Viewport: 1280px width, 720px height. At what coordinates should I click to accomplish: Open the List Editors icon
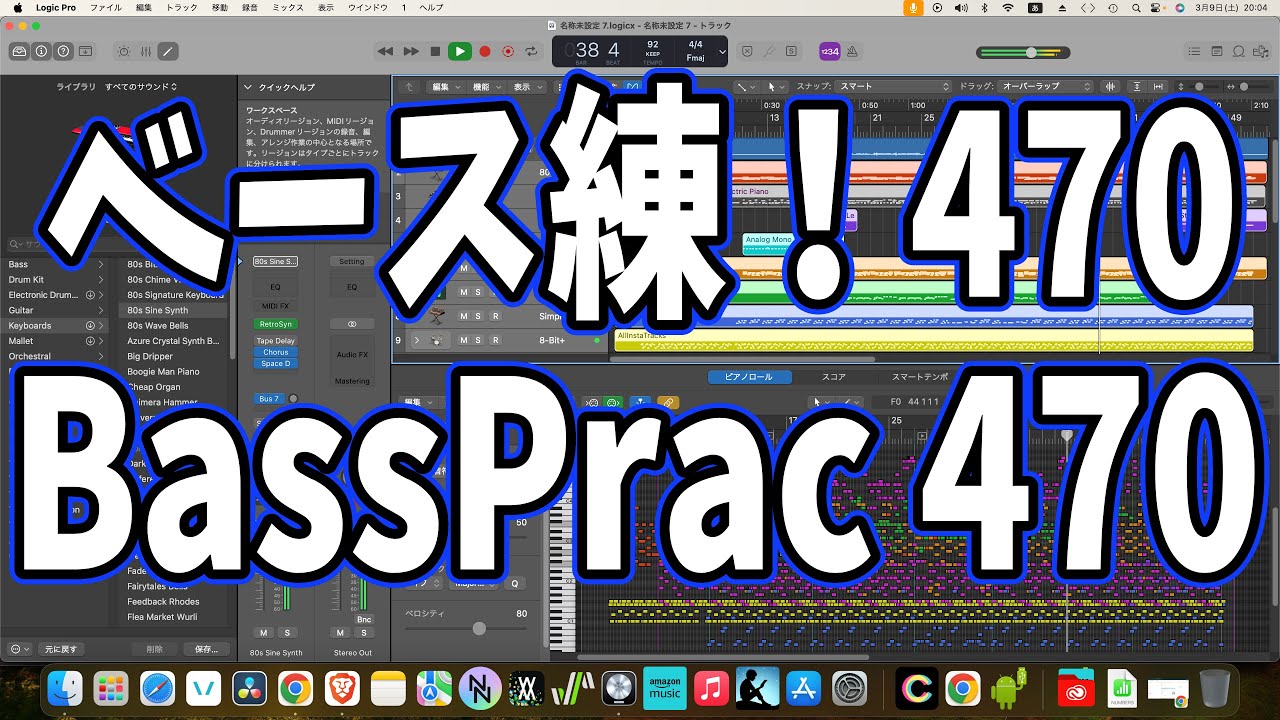click(x=1193, y=51)
